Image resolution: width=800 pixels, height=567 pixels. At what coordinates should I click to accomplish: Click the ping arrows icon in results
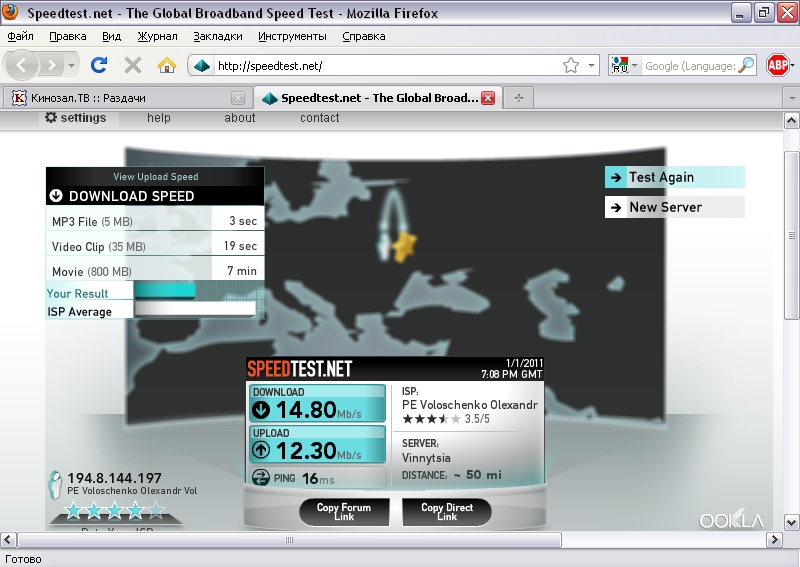pyautogui.click(x=261, y=478)
